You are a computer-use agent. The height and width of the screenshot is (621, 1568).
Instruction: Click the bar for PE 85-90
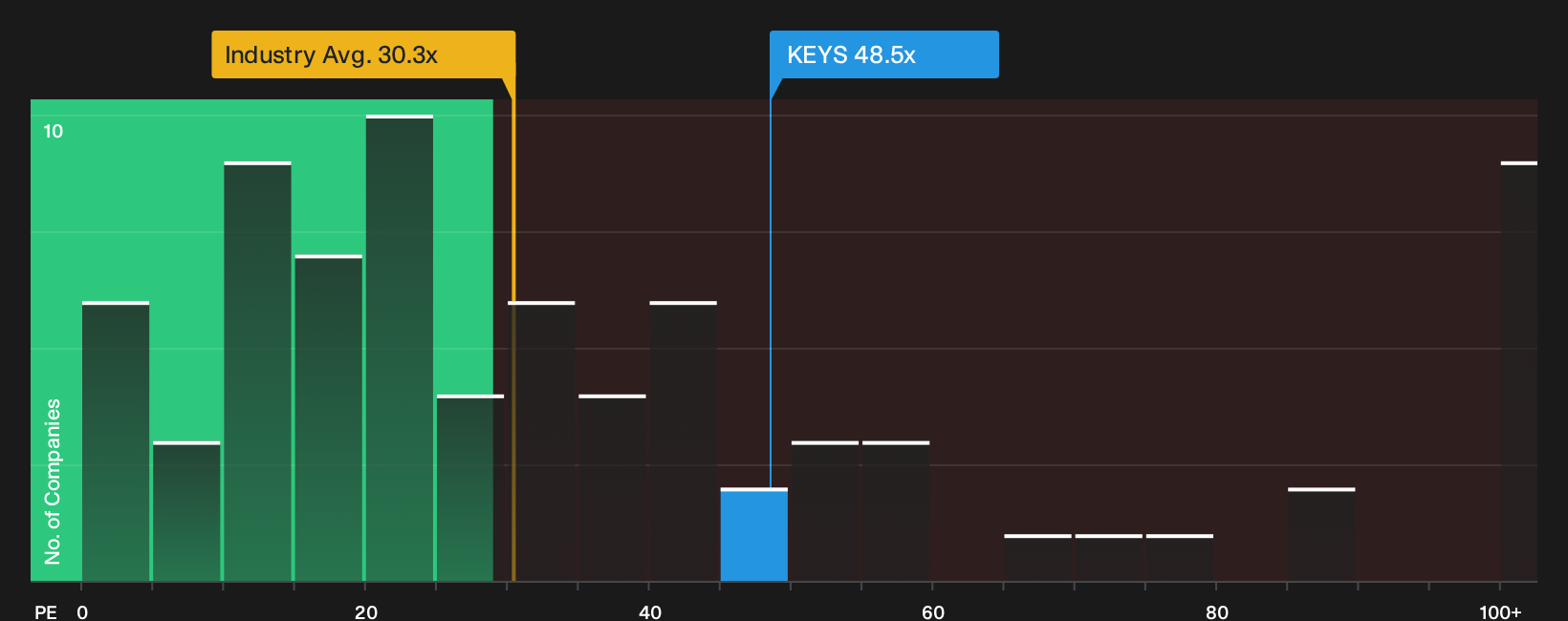pyautogui.click(x=1321, y=535)
